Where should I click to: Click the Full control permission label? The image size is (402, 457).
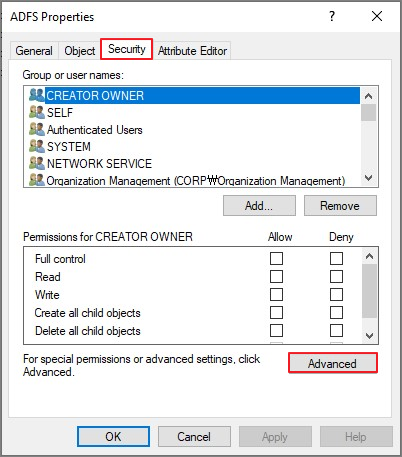[x=60, y=259]
